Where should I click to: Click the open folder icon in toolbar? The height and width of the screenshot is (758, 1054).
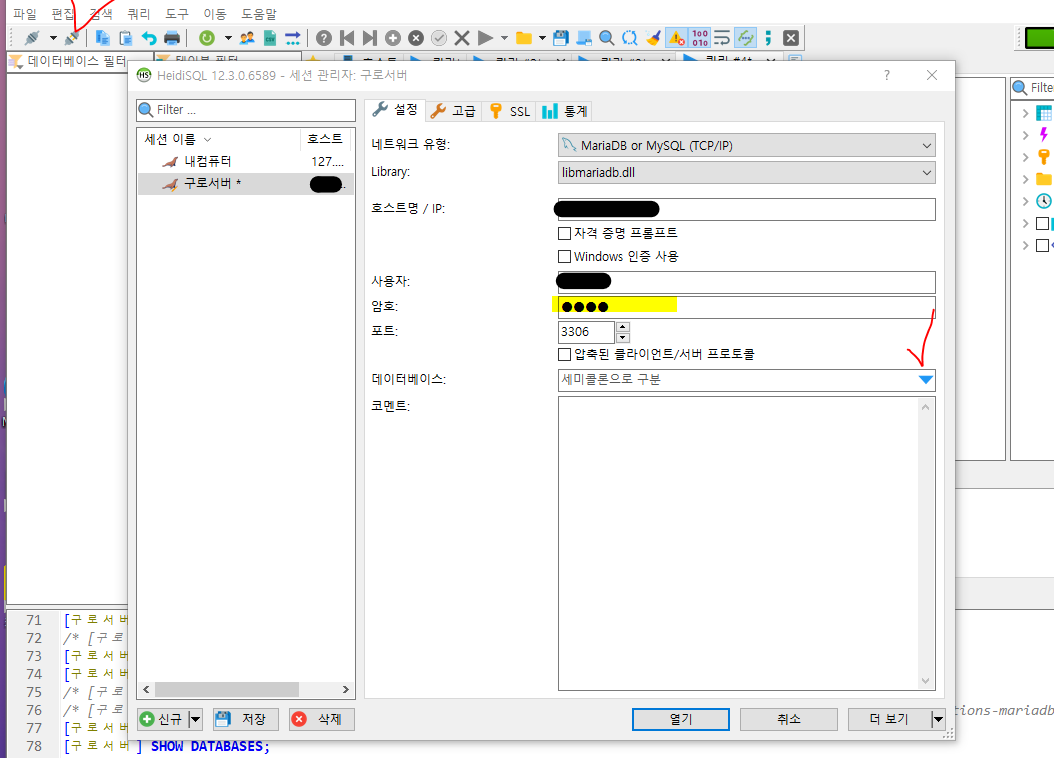click(x=524, y=38)
